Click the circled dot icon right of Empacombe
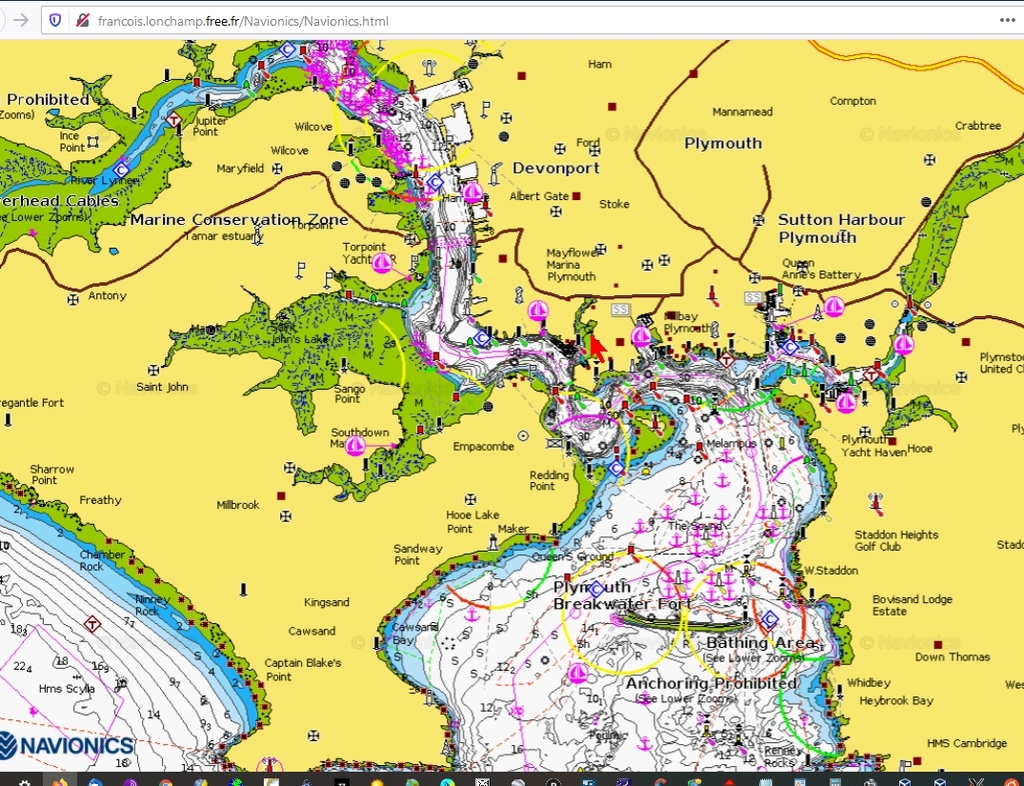Viewport: 1024px width, 786px height. (x=522, y=435)
